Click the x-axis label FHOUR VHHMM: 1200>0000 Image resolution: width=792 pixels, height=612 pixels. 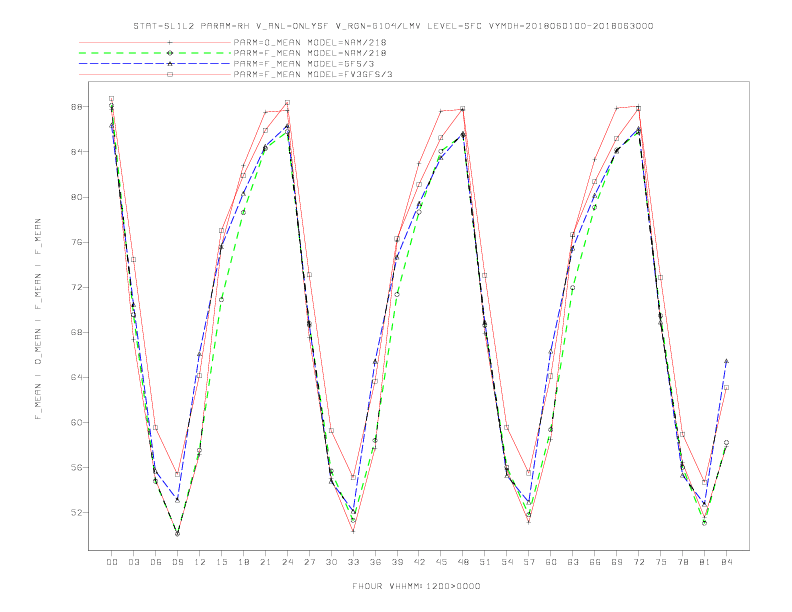tap(416, 586)
